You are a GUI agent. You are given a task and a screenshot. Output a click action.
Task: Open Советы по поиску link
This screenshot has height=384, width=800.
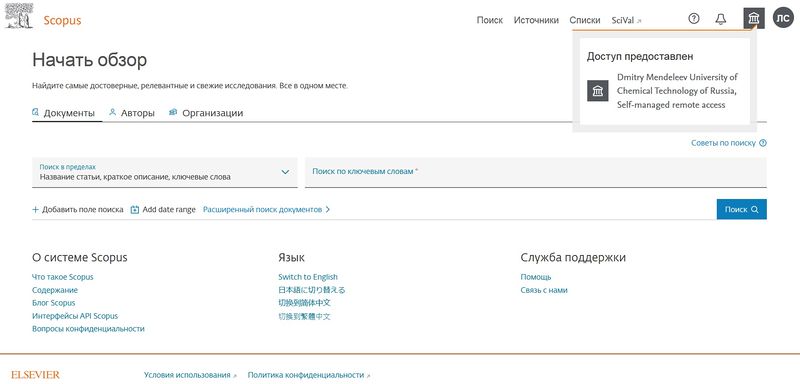pos(729,143)
